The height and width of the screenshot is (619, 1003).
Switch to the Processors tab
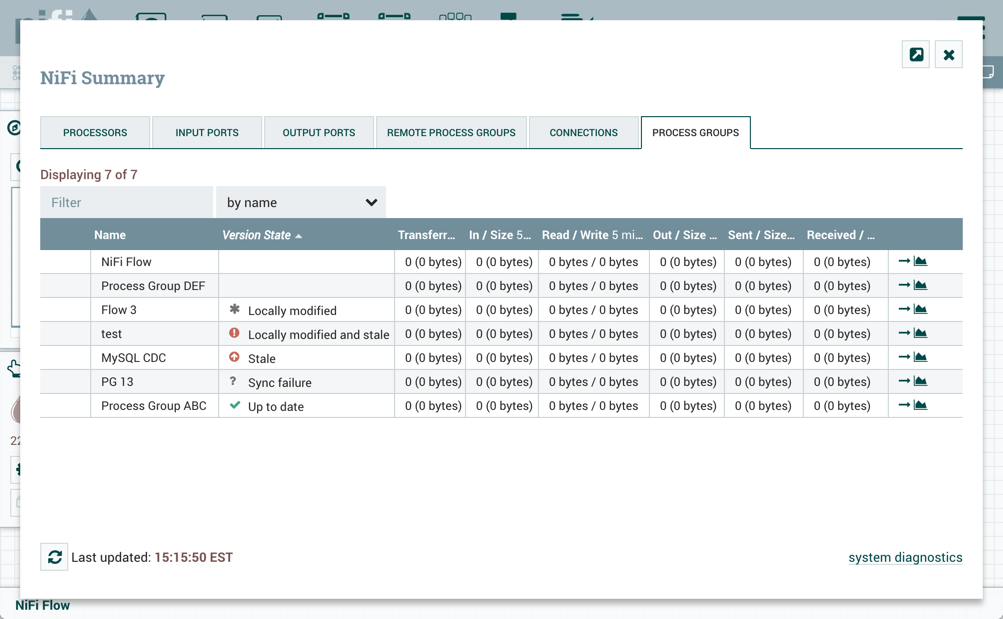[x=95, y=133]
